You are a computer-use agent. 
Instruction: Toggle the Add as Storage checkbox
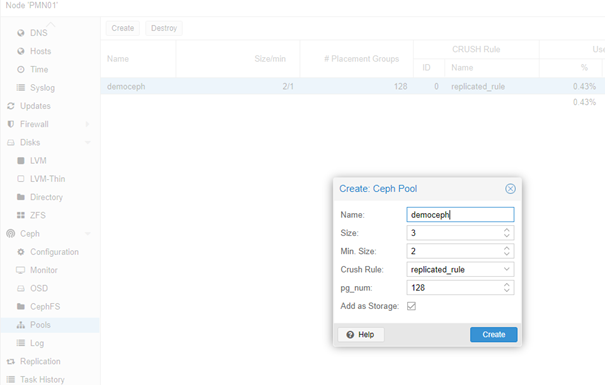(411, 306)
